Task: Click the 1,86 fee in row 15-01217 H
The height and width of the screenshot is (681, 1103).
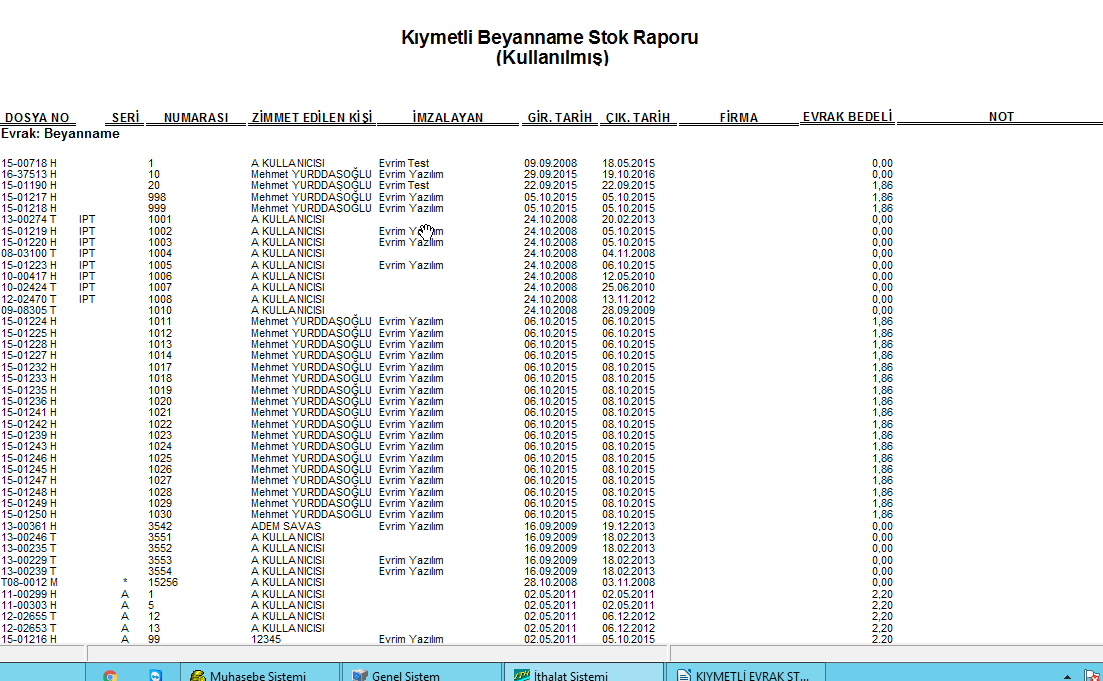Action: coord(882,198)
